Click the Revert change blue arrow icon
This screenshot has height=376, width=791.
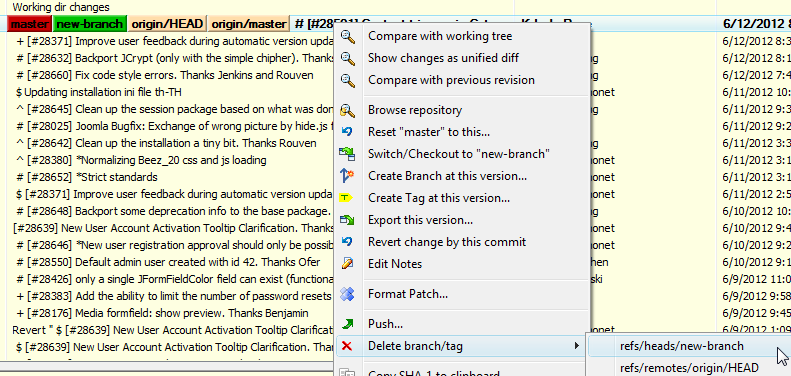(x=348, y=242)
